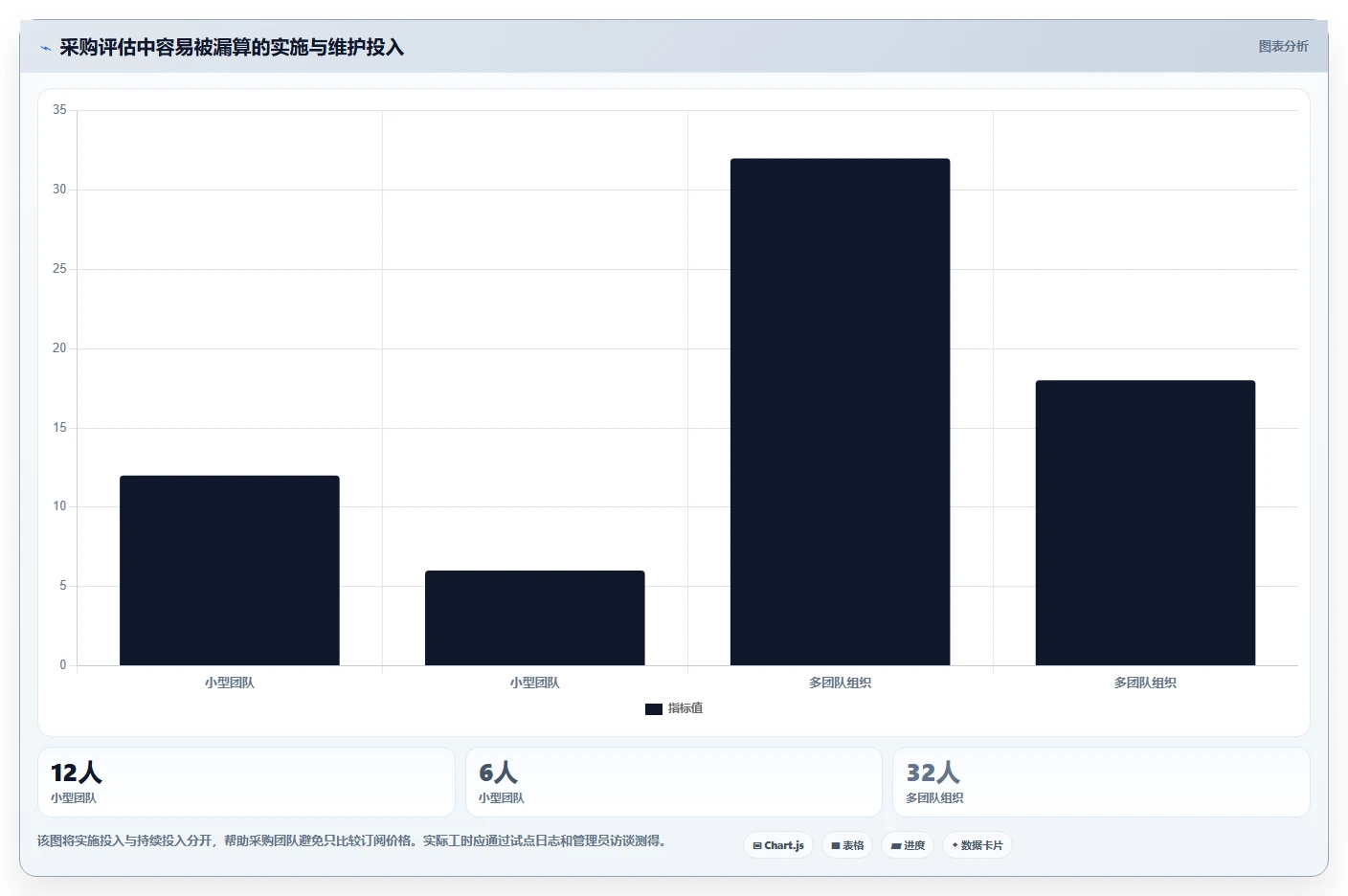The image size is (1348, 896).
Task: Click the y-axis label 15
Action: 59,428
